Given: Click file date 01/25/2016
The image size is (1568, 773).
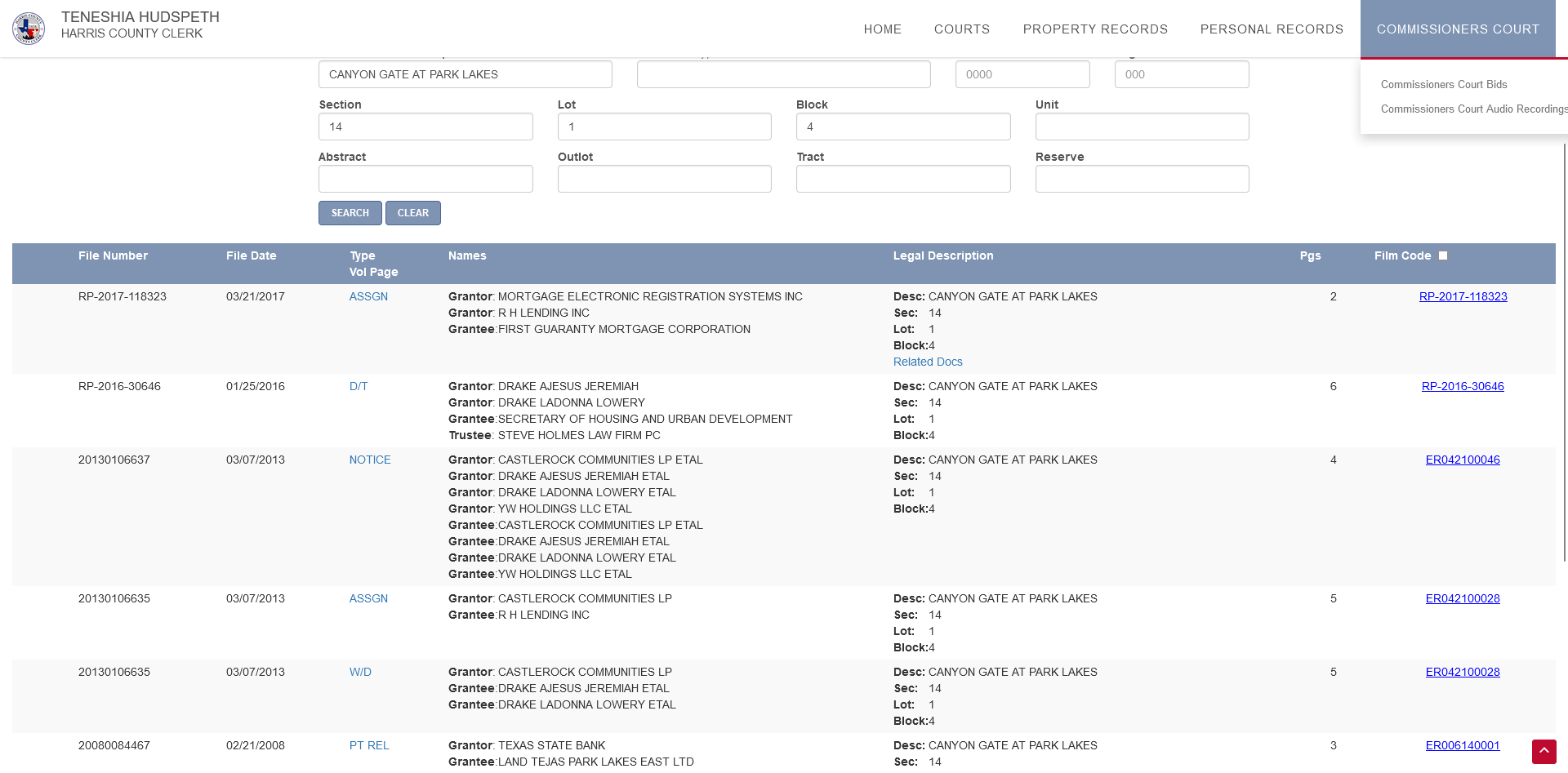Looking at the screenshot, I should click(256, 386).
